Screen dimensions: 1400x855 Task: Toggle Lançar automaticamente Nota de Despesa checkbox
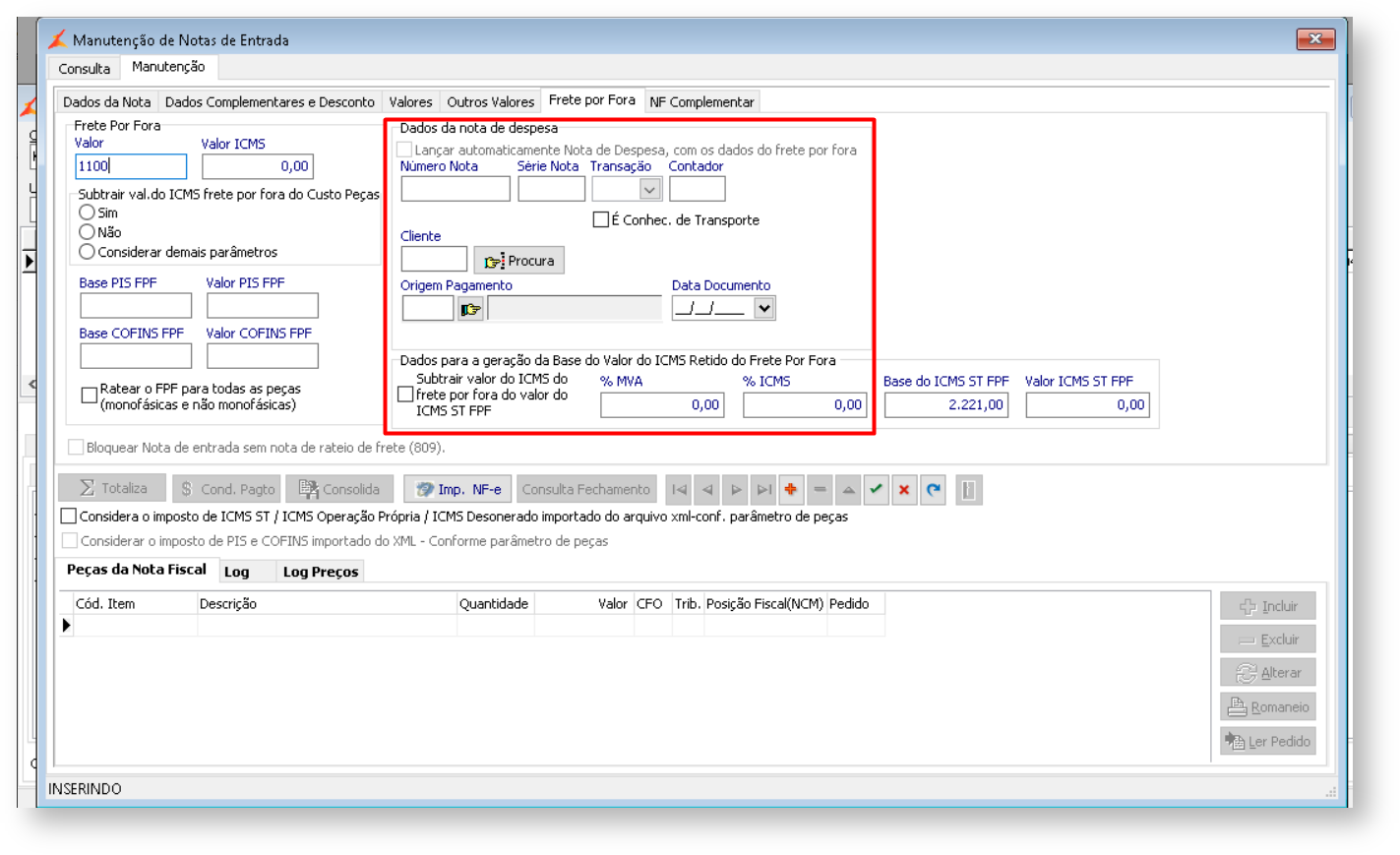click(404, 150)
